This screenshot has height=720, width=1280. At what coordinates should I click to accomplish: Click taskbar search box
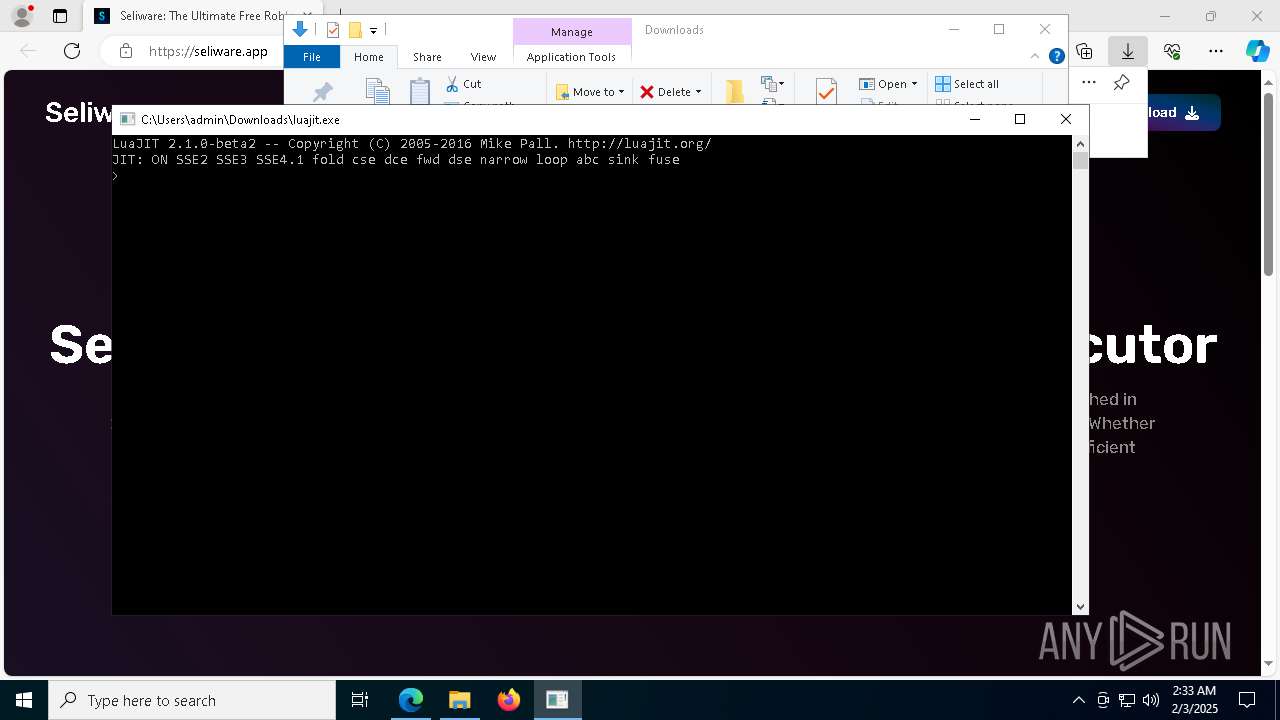[x=192, y=700]
